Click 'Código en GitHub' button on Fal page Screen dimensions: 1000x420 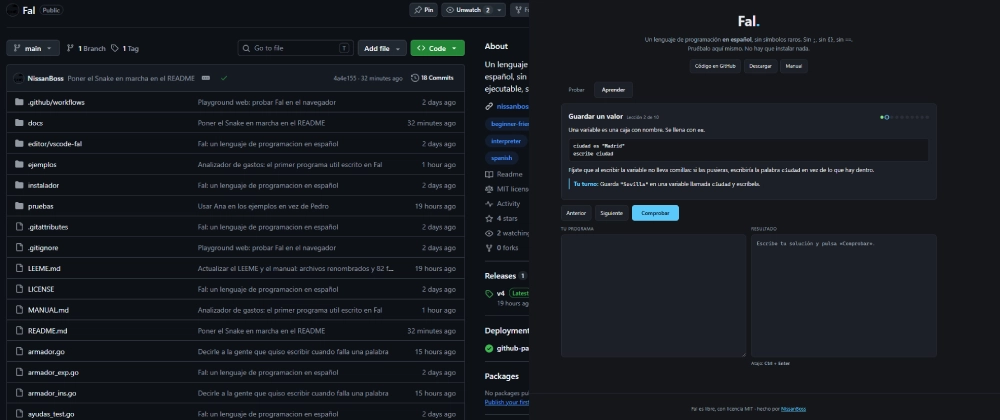click(715, 66)
